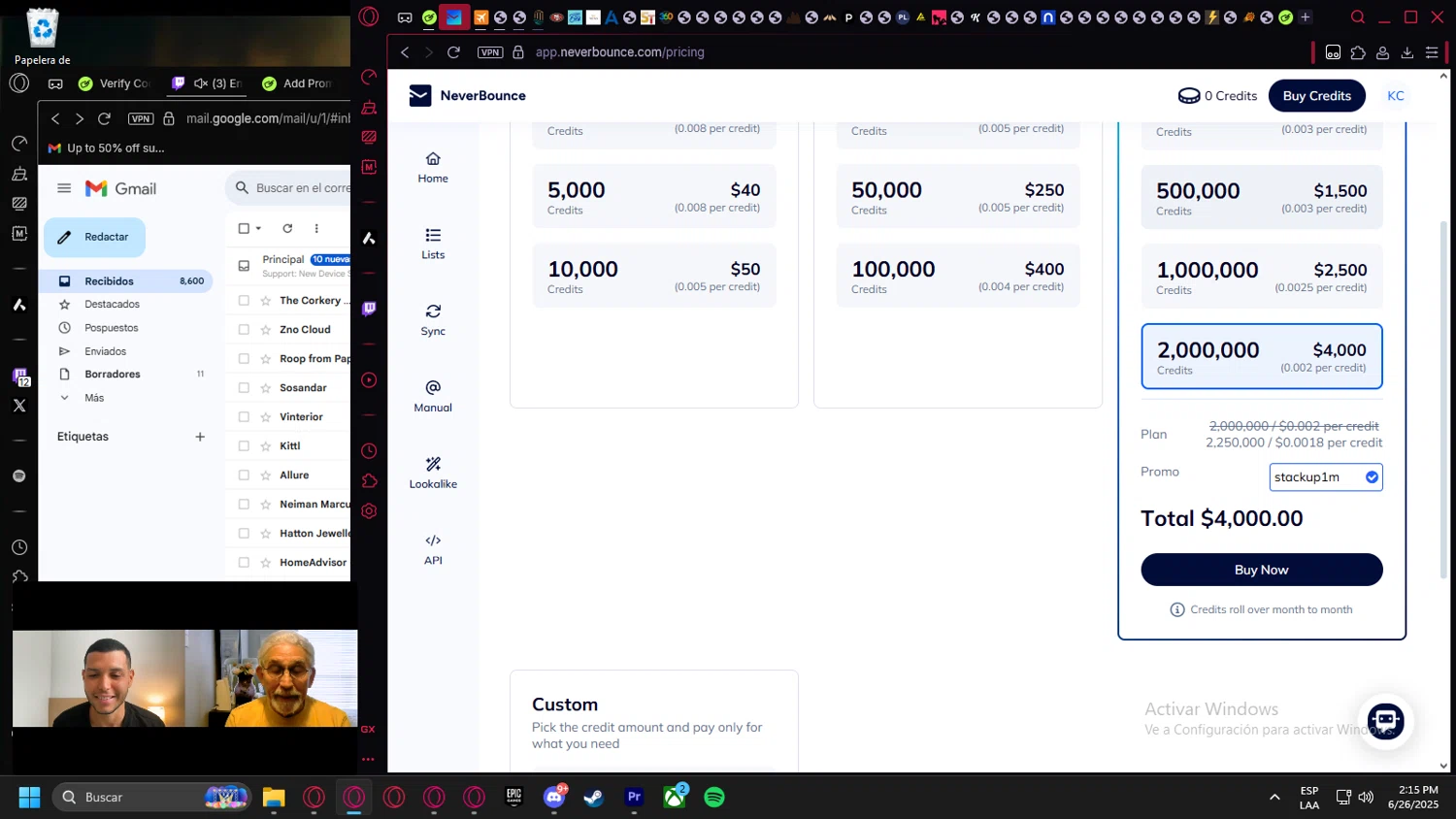Viewport: 1456px width, 819px height.
Task: Tick checkbox for Zno Cloud email
Action: point(244,330)
